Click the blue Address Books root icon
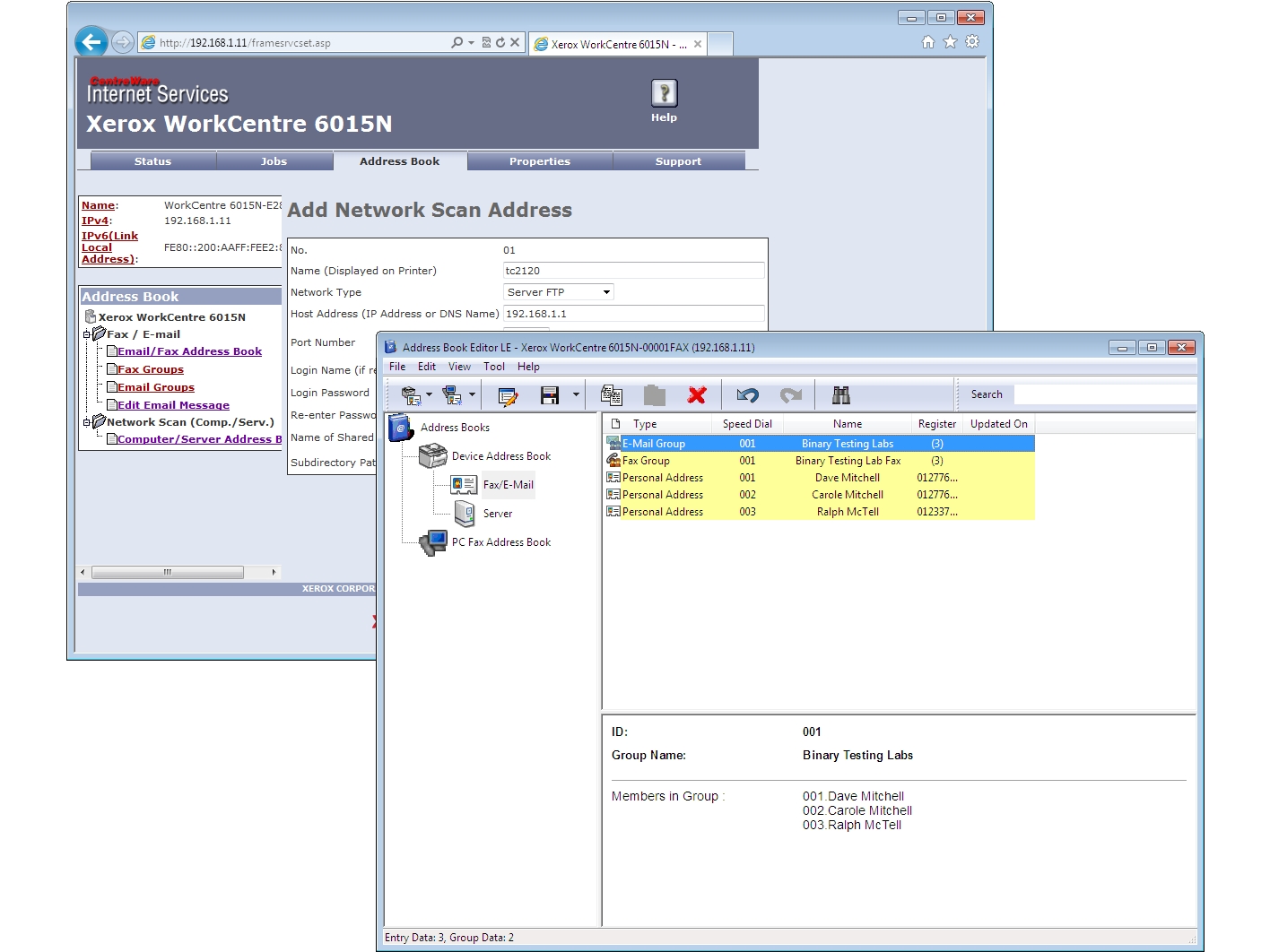The image size is (1270, 952). pos(400,428)
